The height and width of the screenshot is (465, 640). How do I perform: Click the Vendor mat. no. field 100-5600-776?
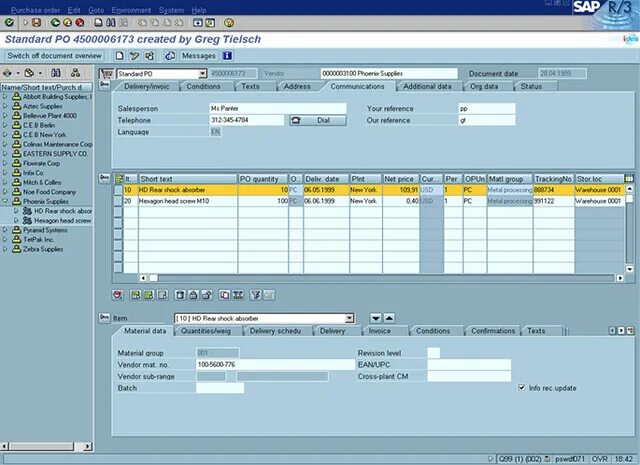276,365
